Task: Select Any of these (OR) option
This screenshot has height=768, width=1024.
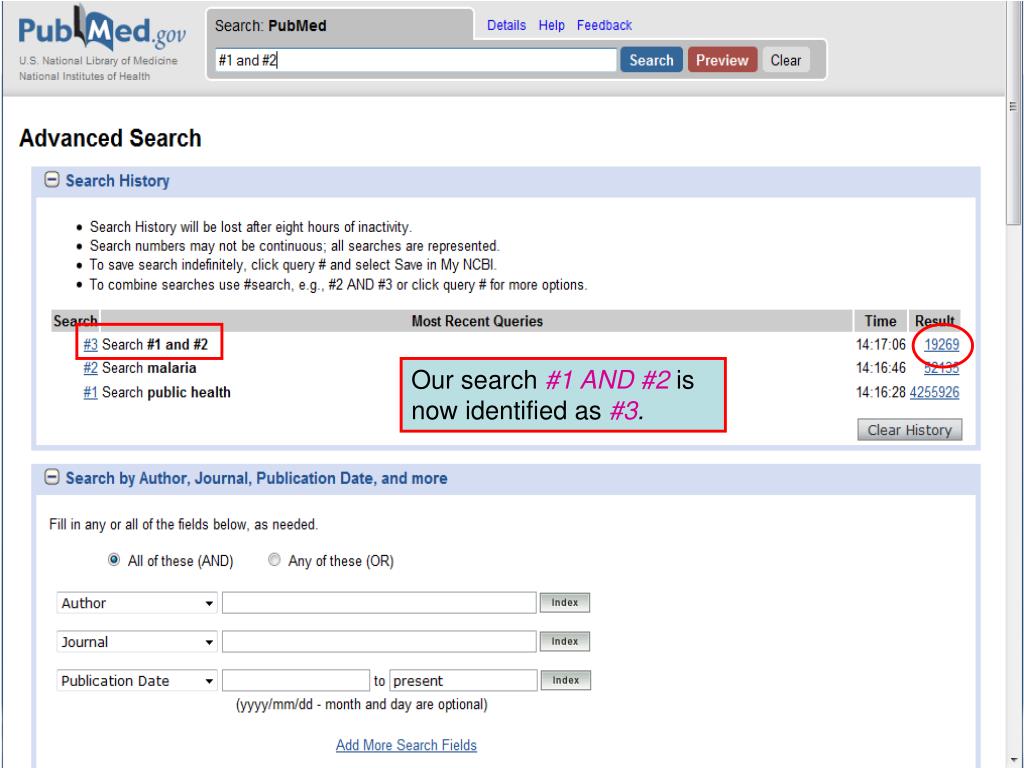Action: (274, 560)
